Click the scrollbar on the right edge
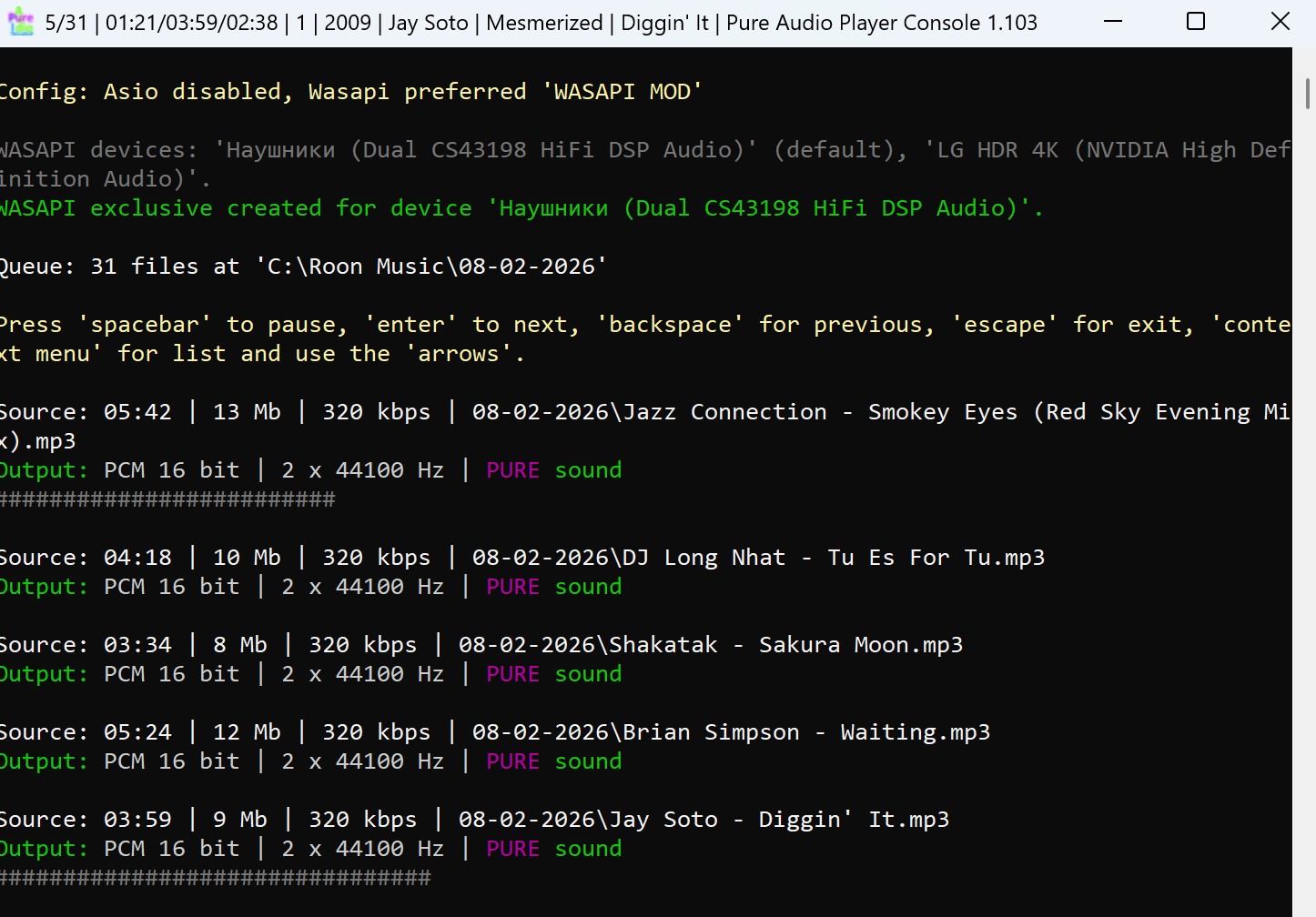Viewport: 1316px width, 917px height. (x=1308, y=91)
